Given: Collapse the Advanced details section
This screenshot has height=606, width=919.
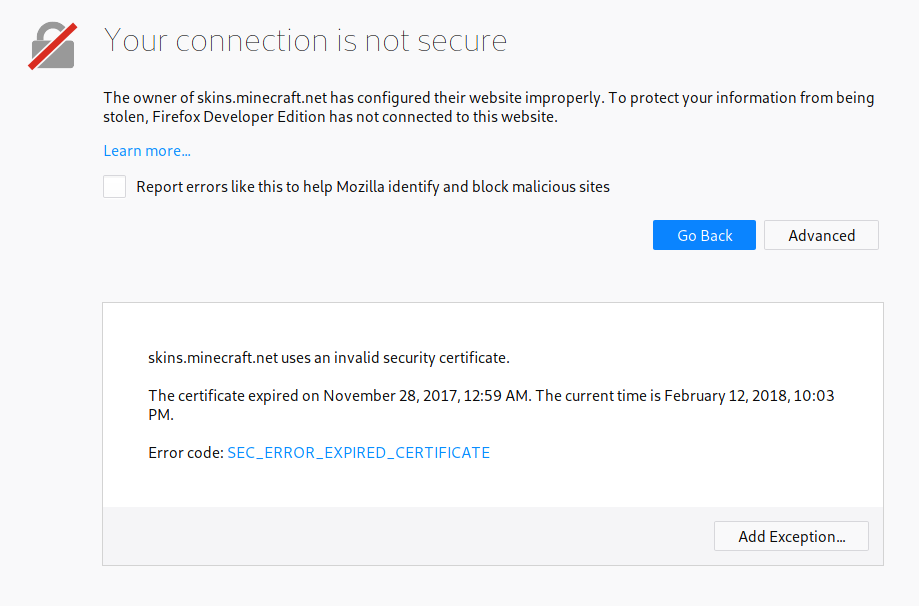Looking at the screenshot, I should (x=821, y=236).
